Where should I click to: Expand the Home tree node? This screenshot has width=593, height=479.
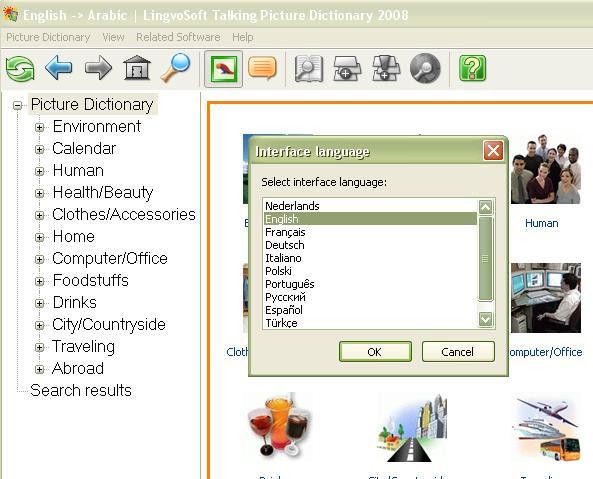click(x=39, y=237)
